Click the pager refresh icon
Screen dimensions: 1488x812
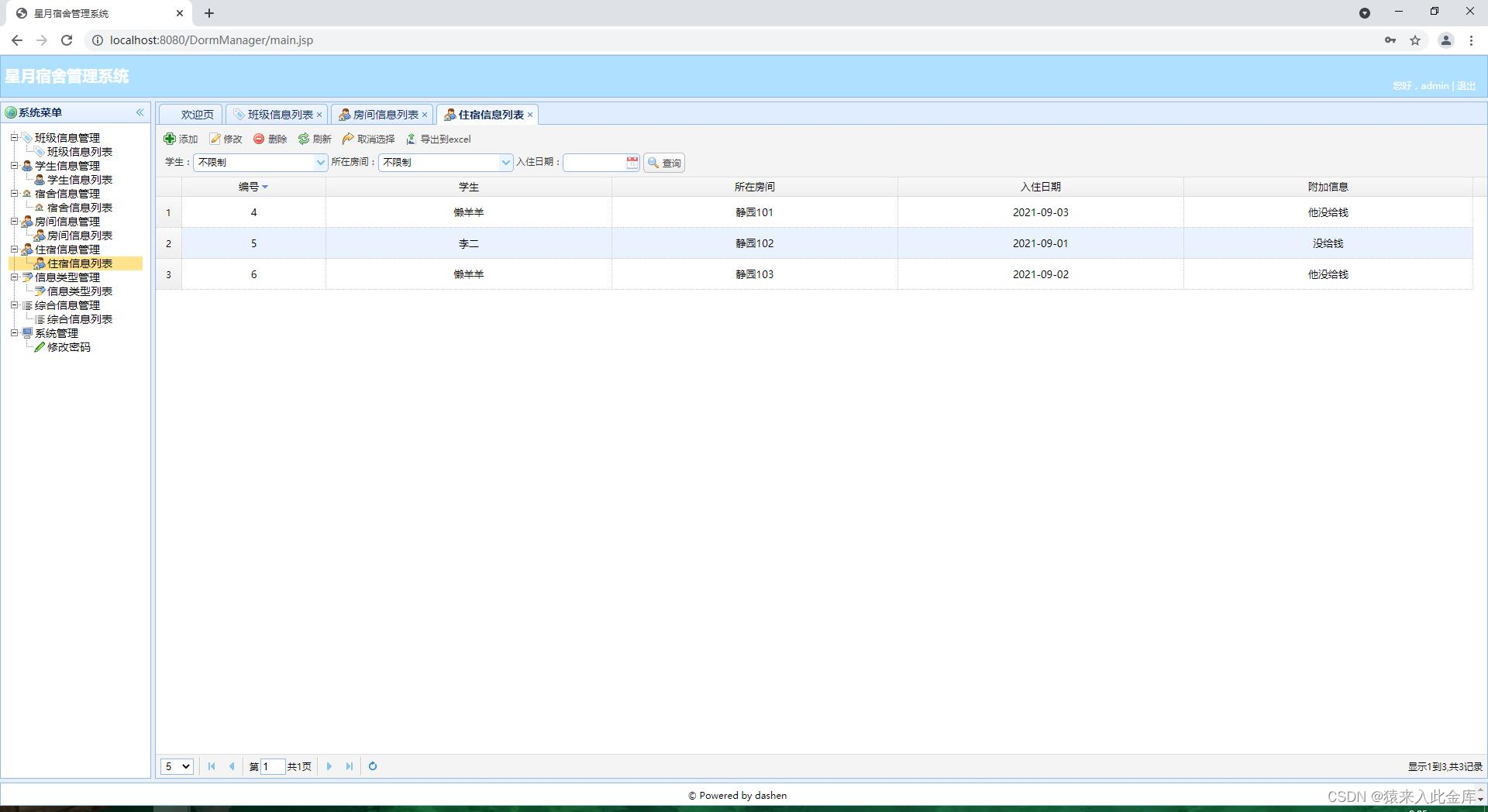click(373, 766)
